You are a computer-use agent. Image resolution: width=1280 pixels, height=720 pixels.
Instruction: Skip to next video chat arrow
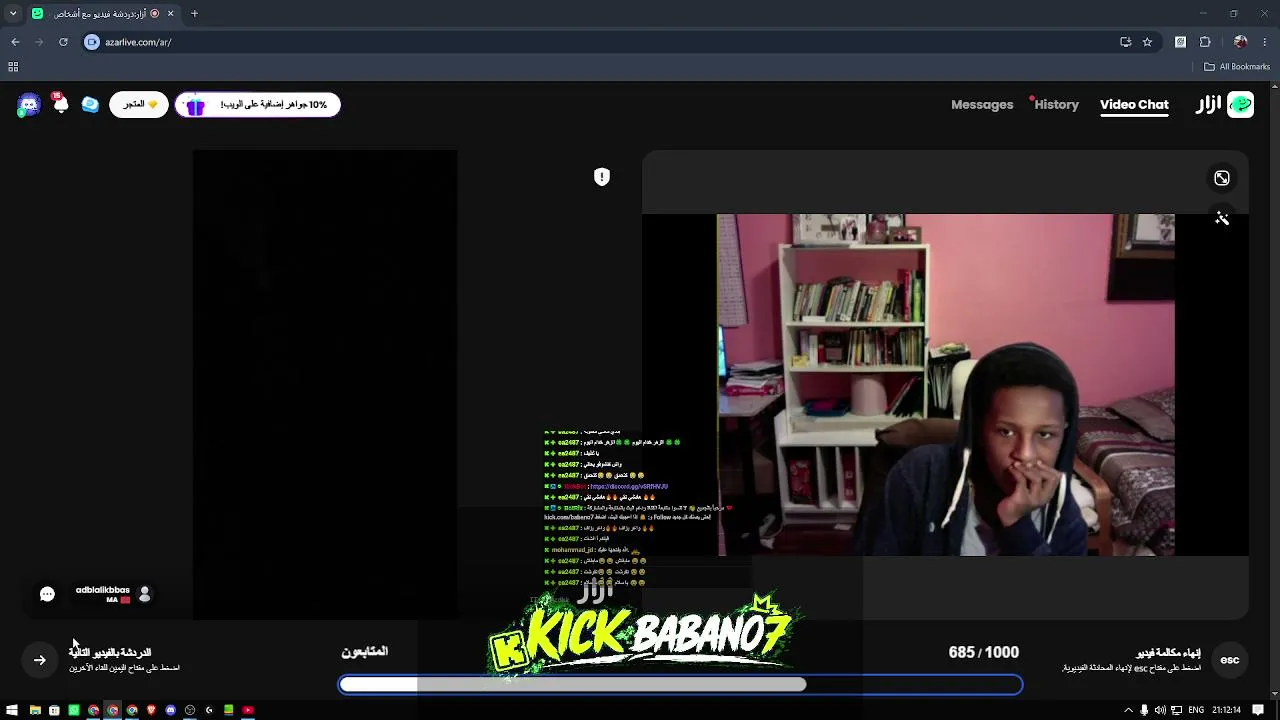point(40,660)
